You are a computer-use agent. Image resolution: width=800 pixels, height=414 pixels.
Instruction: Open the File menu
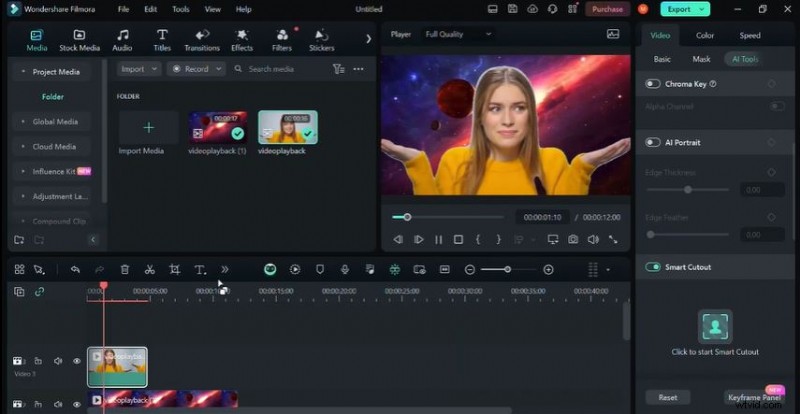123,9
